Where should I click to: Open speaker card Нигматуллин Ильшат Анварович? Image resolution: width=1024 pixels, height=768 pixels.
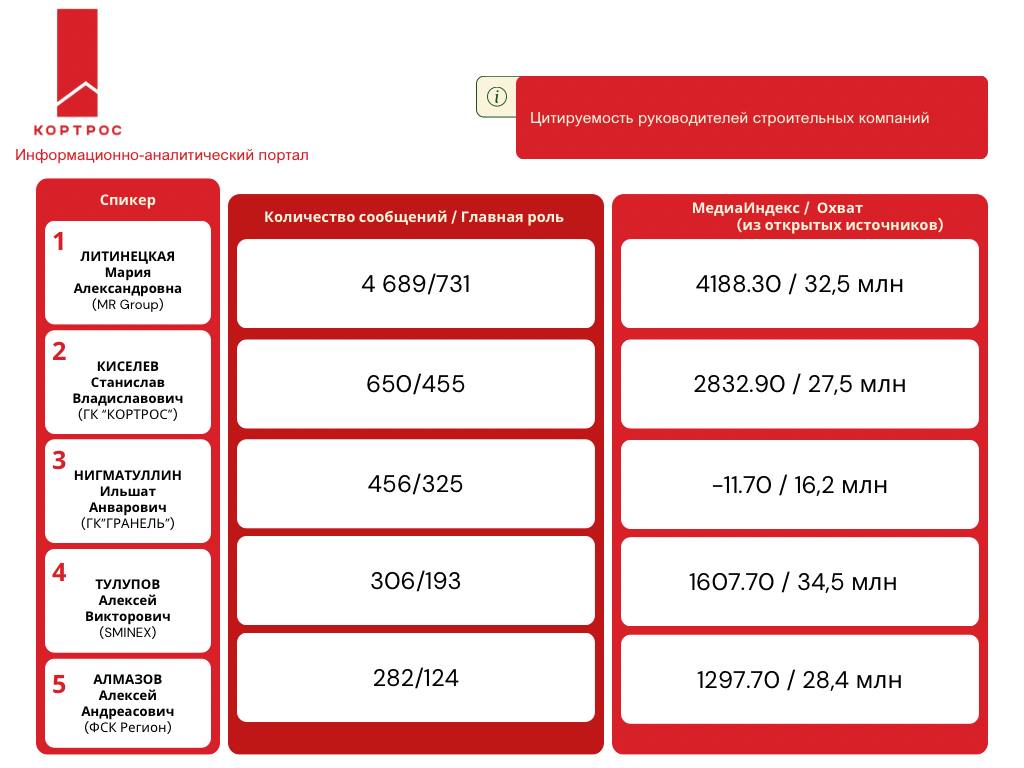click(128, 491)
